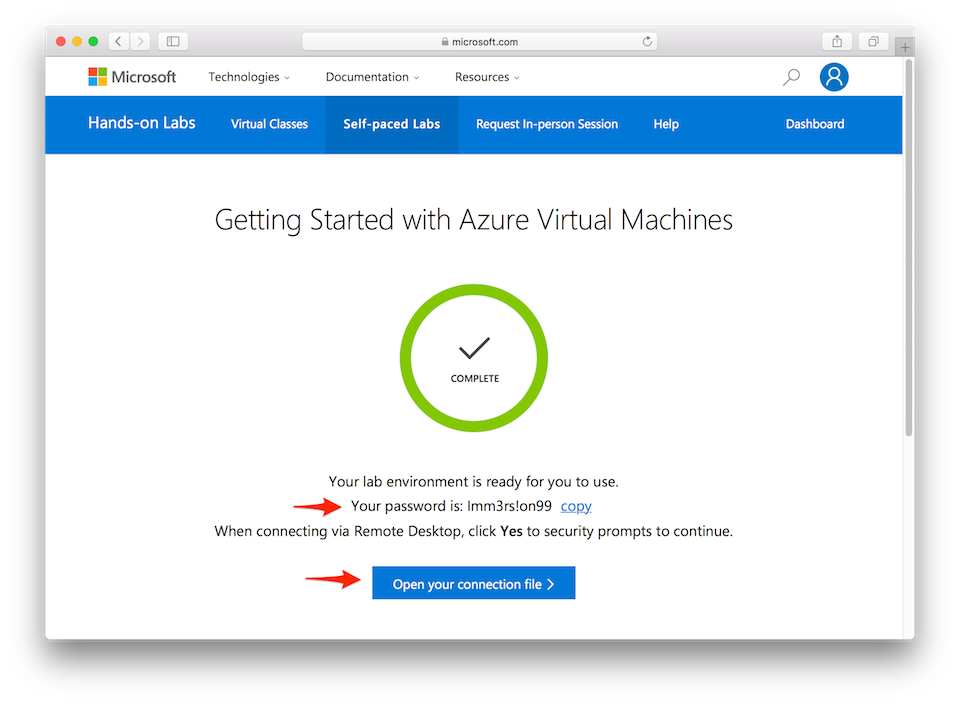The image size is (960, 704).
Task: Reload the page with the refresh icon
Action: click(646, 41)
